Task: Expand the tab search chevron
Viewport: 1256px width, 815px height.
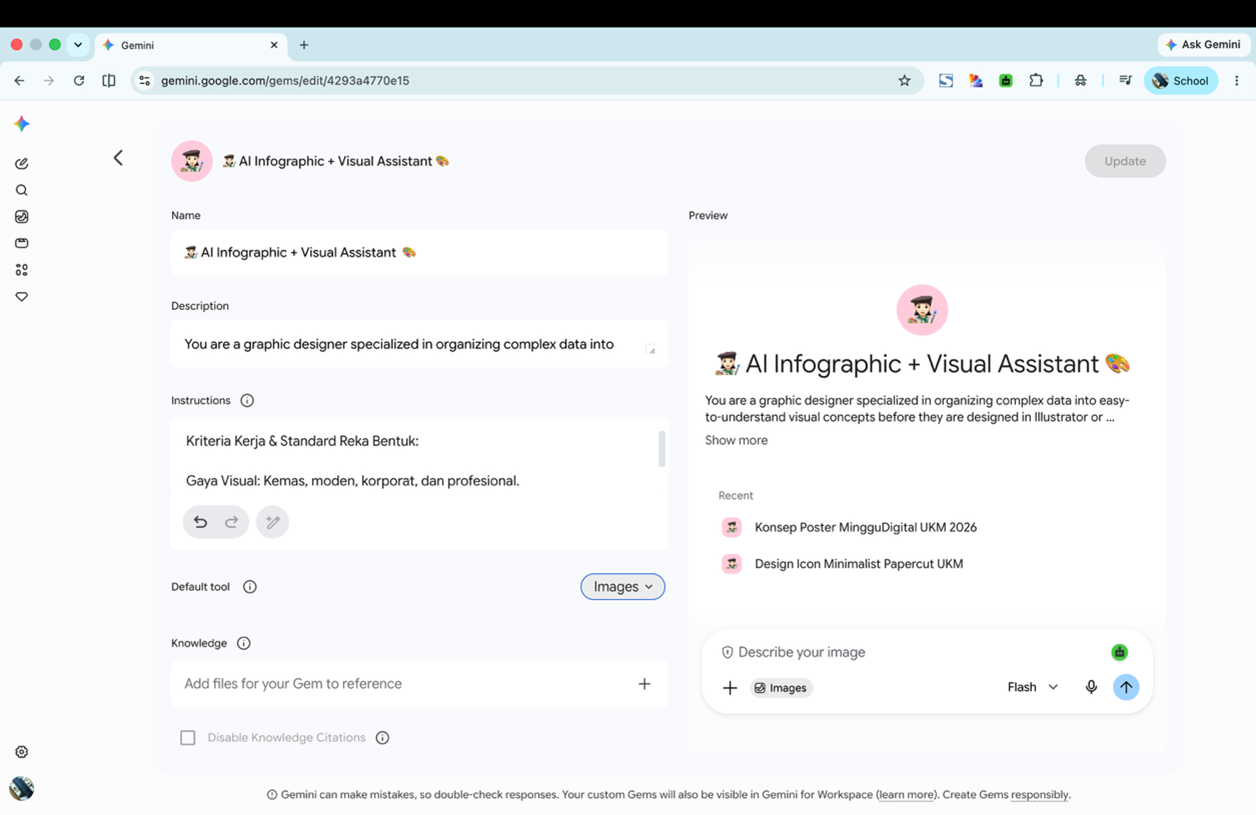Action: point(78,45)
